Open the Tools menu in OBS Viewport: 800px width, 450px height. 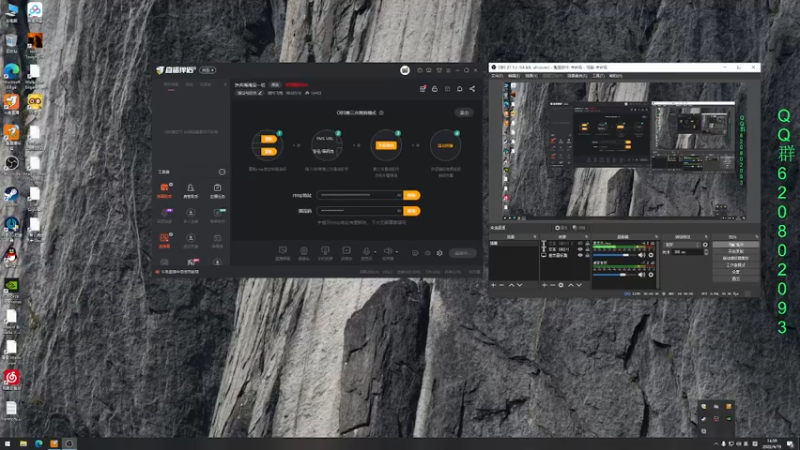[x=598, y=76]
